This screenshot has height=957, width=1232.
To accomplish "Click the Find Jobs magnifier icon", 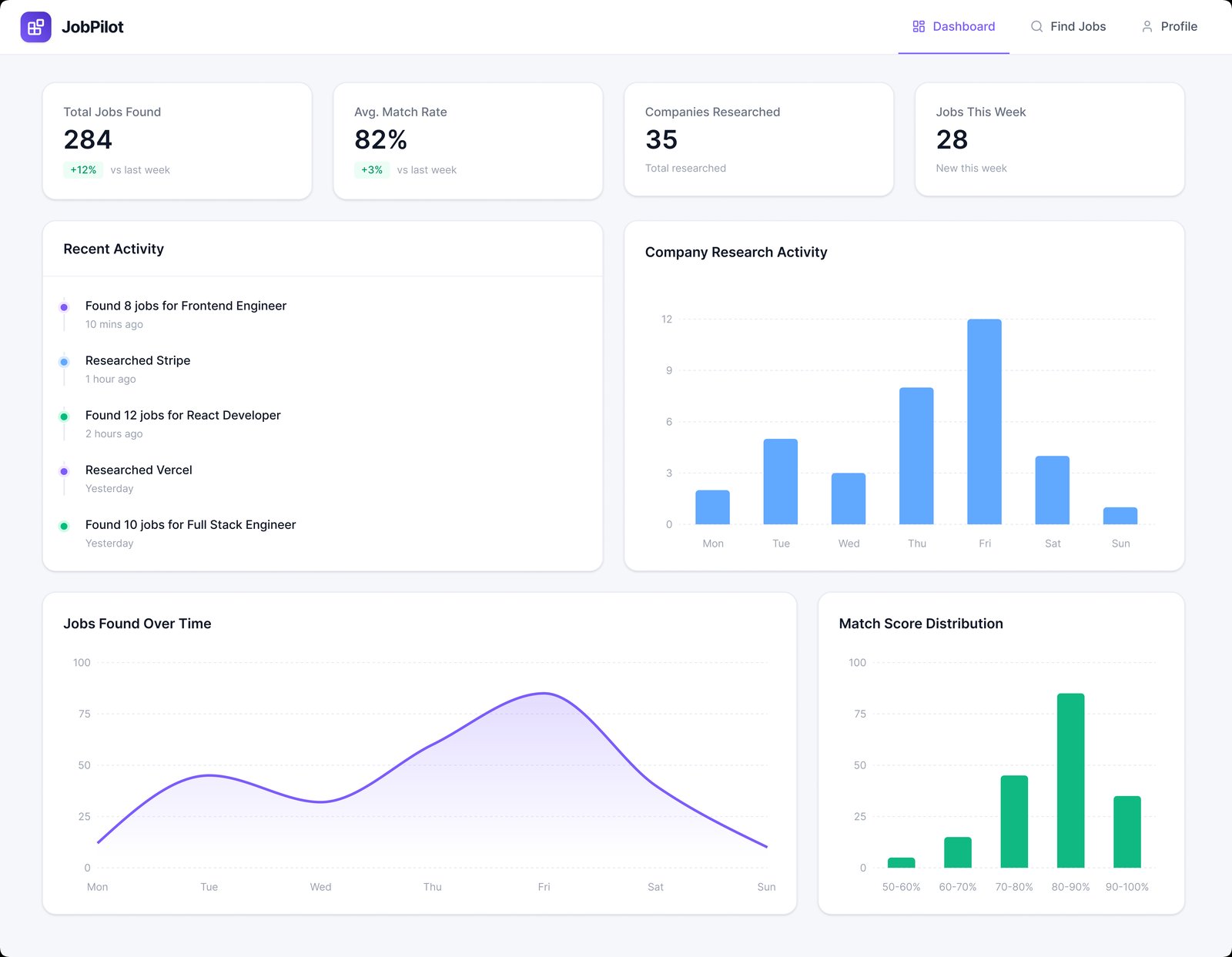I will pyautogui.click(x=1036, y=26).
